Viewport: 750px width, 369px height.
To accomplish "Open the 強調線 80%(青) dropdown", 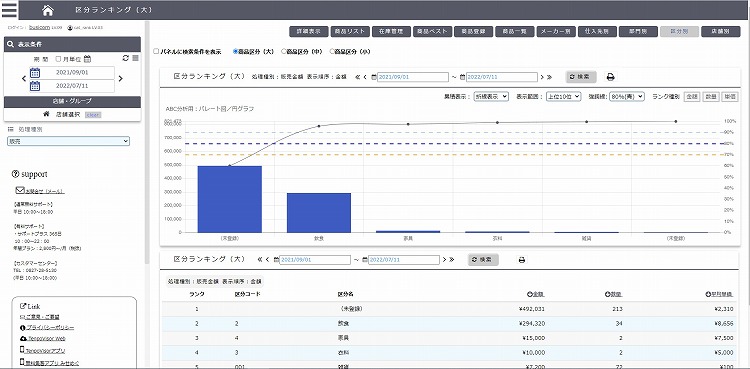I will 627,96.
